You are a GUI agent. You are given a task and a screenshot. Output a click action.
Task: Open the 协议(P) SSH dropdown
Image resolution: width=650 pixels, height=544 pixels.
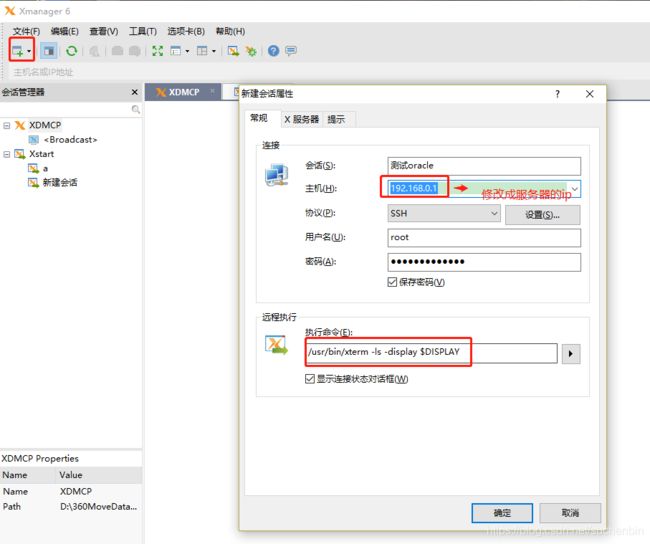tap(444, 214)
